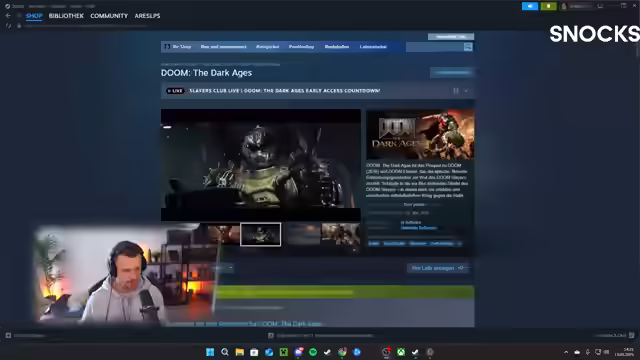Pause the live broadcast
This screenshot has width=640, height=360.
point(456,91)
